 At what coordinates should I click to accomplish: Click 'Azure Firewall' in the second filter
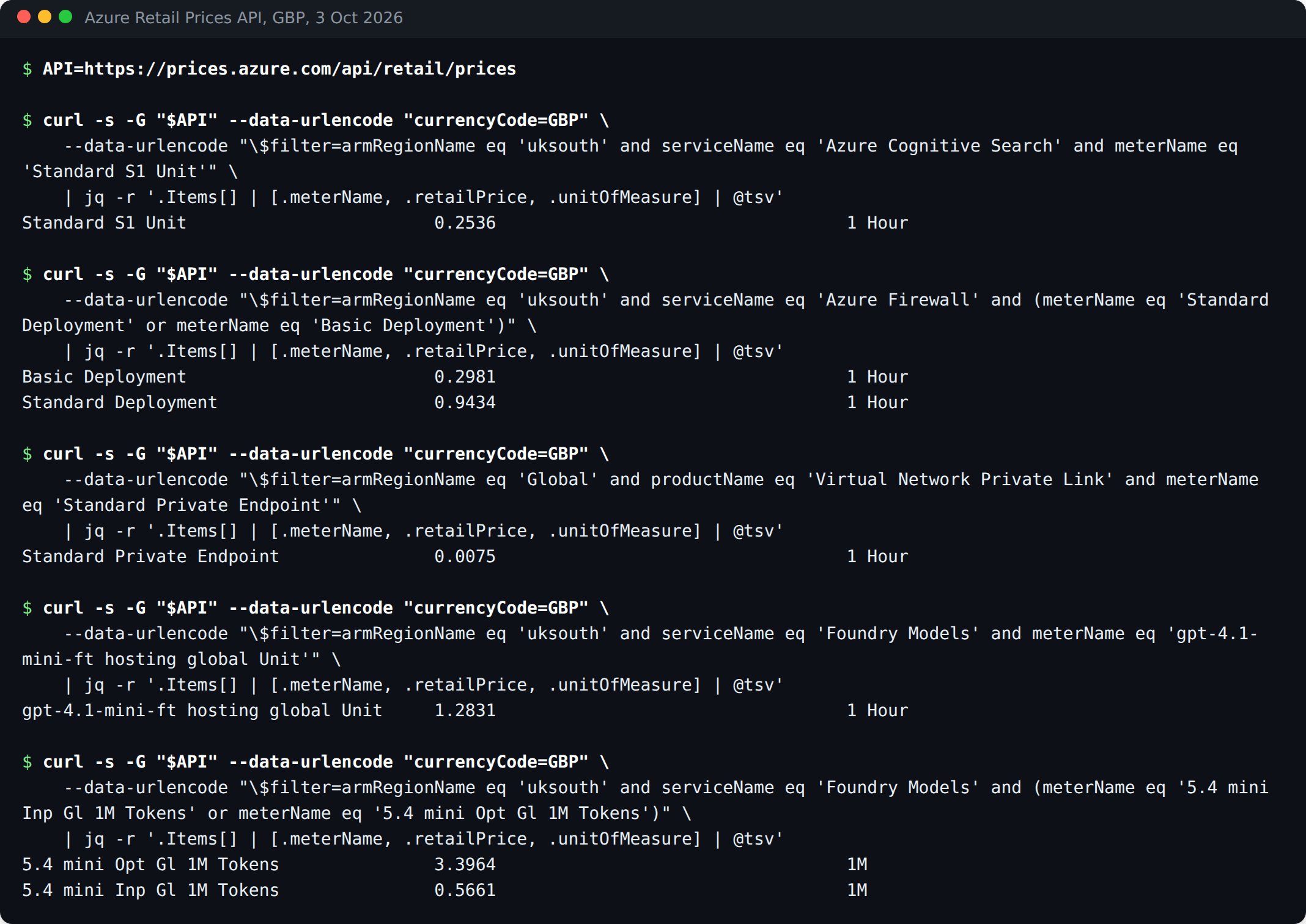(898, 300)
